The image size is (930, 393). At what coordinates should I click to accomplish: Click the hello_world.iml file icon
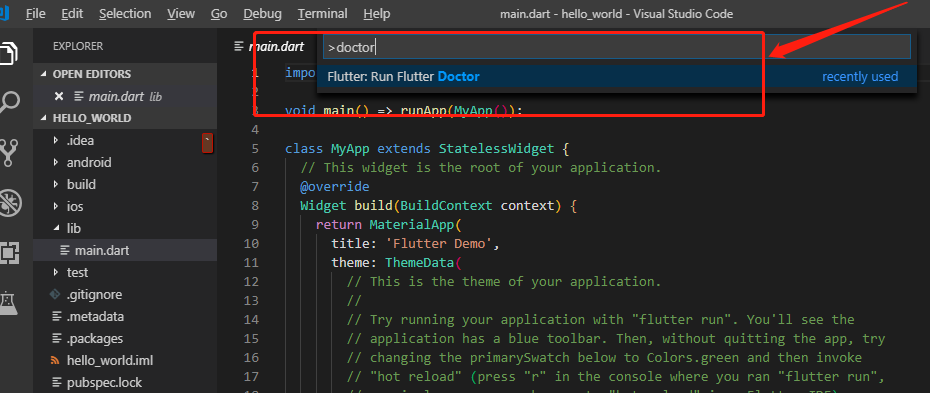[56, 360]
